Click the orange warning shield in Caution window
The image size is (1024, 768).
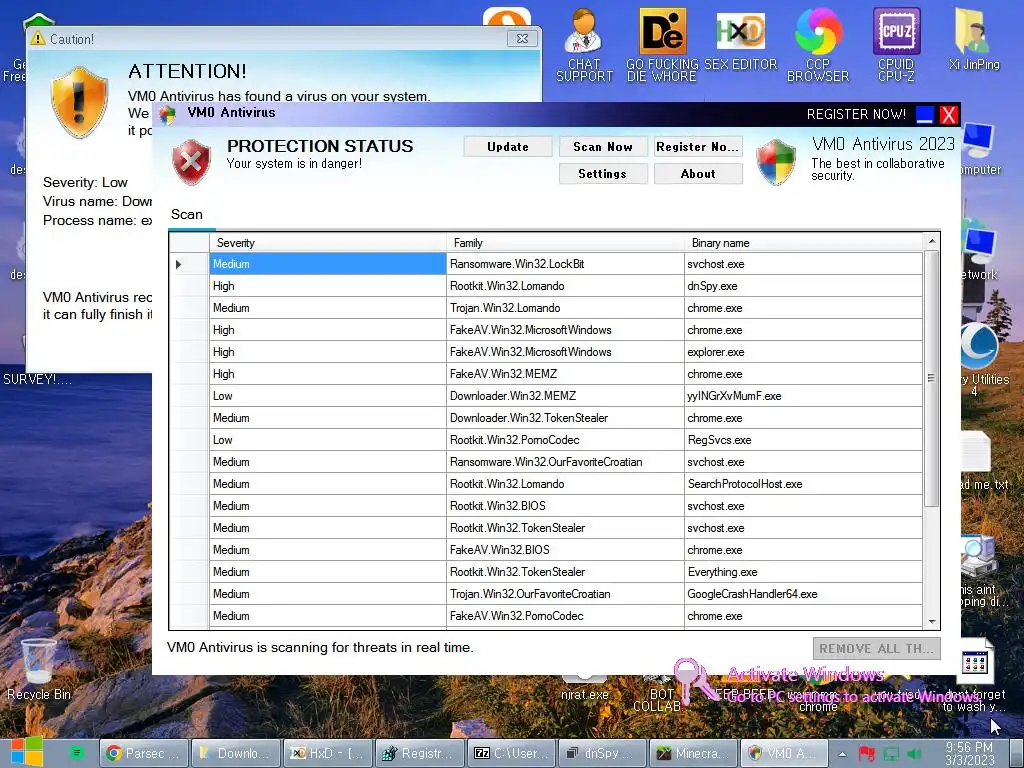(x=79, y=102)
